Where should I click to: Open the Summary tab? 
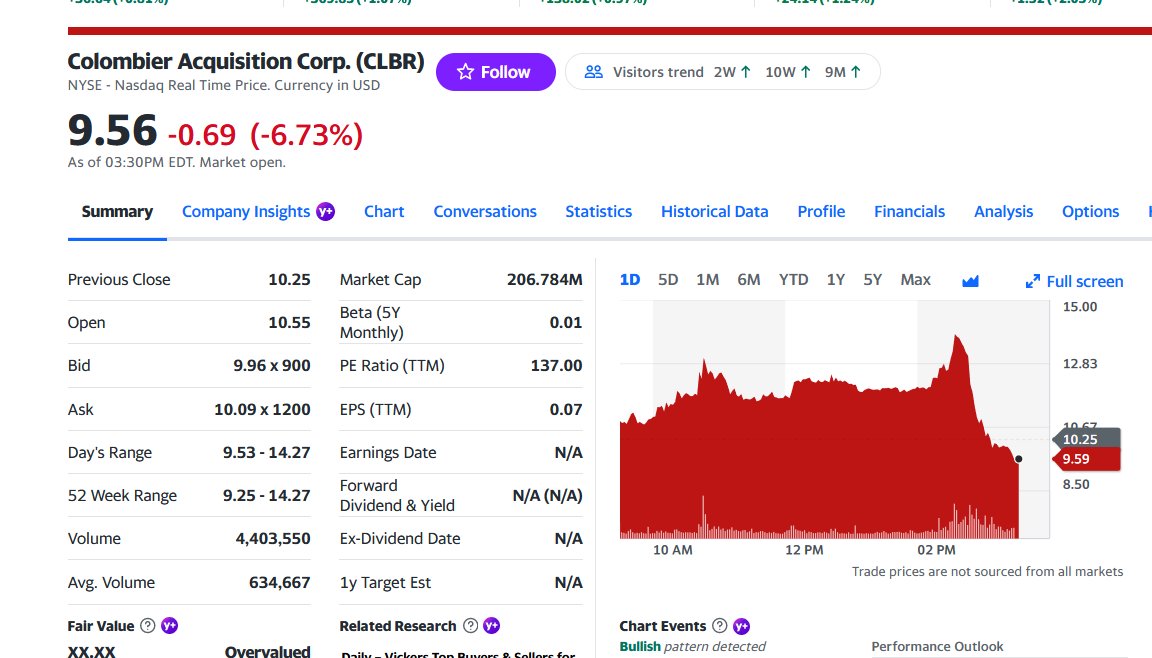coord(118,212)
